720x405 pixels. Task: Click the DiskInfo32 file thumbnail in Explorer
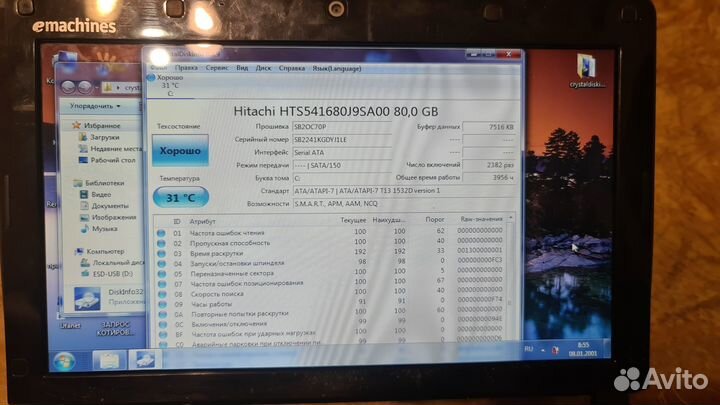[87, 298]
